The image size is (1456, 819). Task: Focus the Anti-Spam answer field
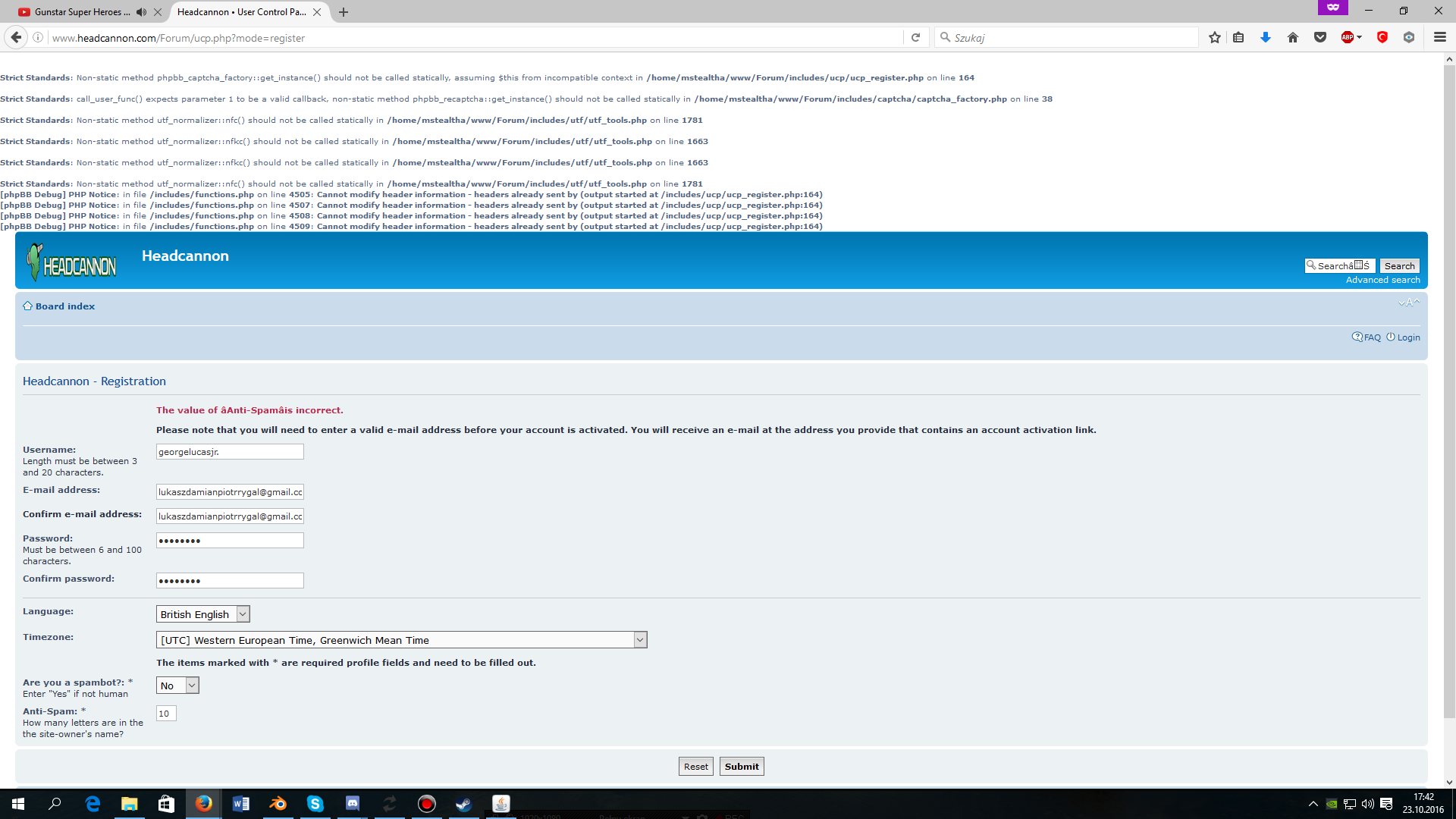click(x=166, y=714)
